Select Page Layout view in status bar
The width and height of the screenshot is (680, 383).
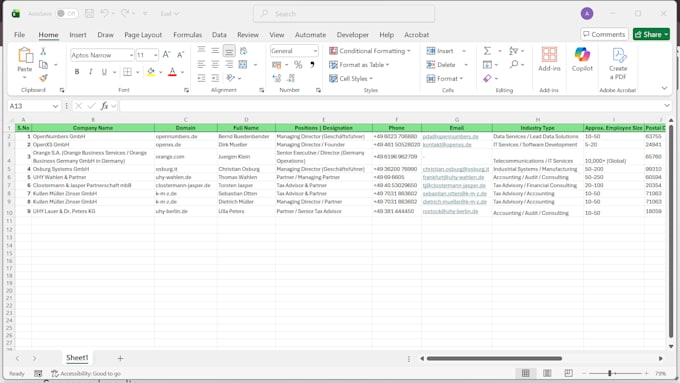pyautogui.click(x=547, y=373)
